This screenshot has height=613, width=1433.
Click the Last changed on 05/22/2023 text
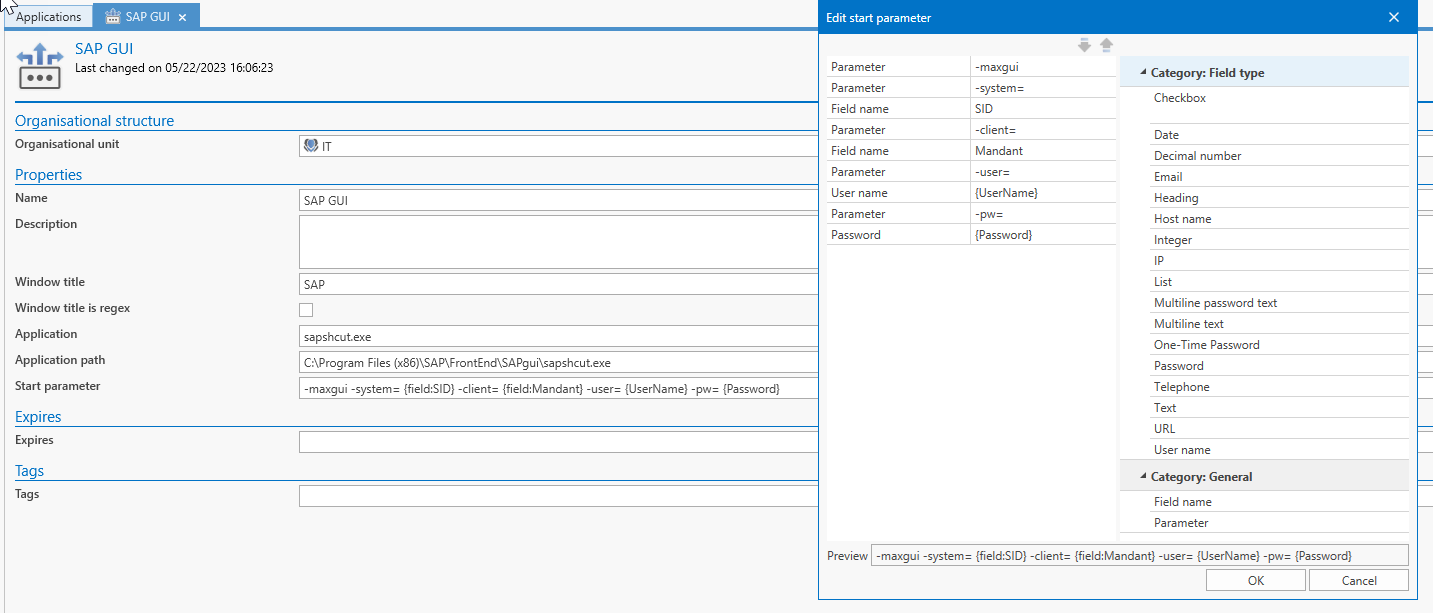click(174, 68)
